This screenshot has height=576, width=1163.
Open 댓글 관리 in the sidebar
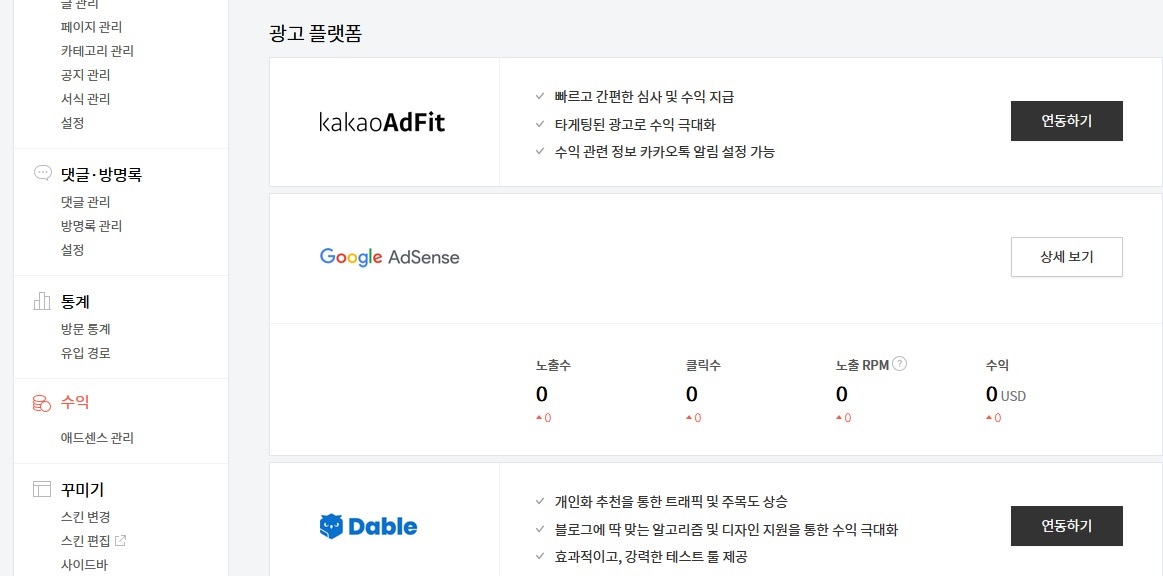pos(85,202)
